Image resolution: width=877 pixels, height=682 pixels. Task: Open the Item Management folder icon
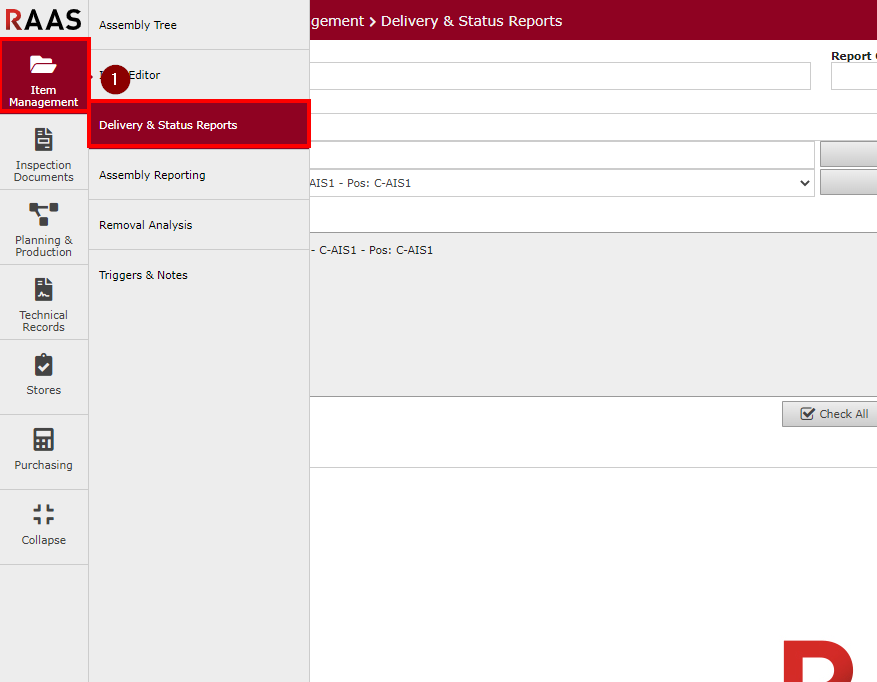pos(43,65)
